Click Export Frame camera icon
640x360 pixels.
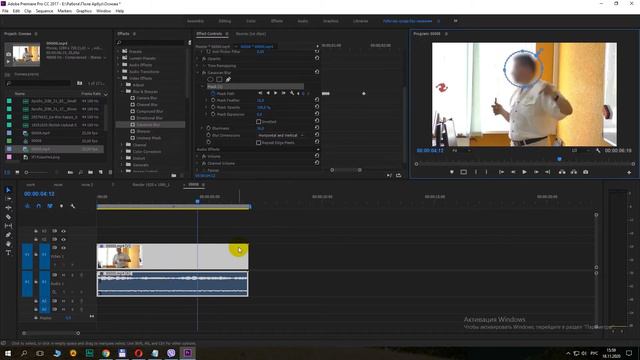pos(586,172)
